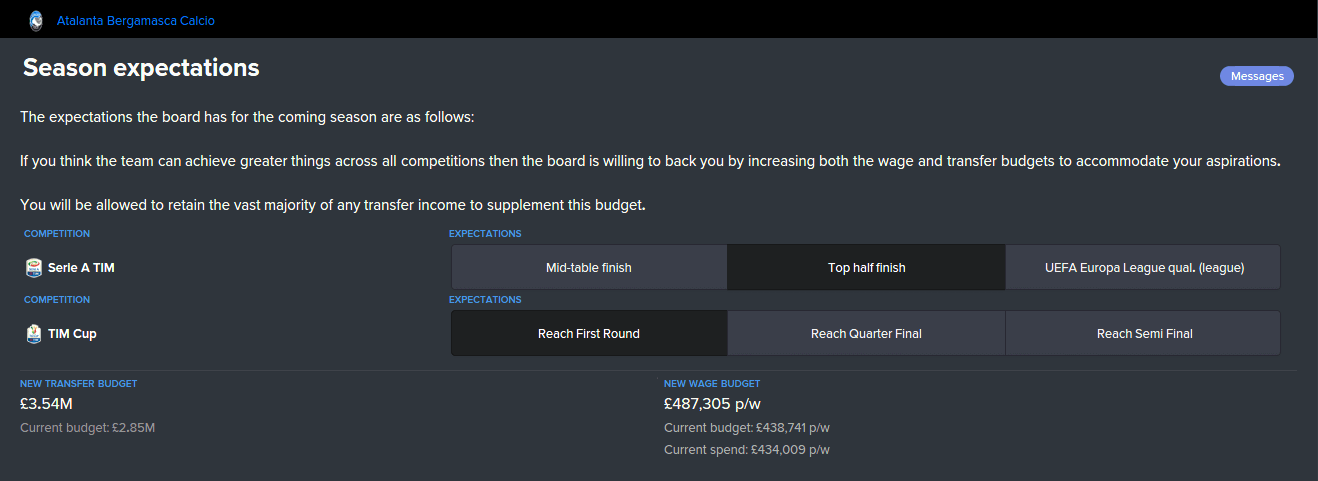This screenshot has height=481, width=1318.
Task: Select Reach First Round cup expectation
Action: 589,333
